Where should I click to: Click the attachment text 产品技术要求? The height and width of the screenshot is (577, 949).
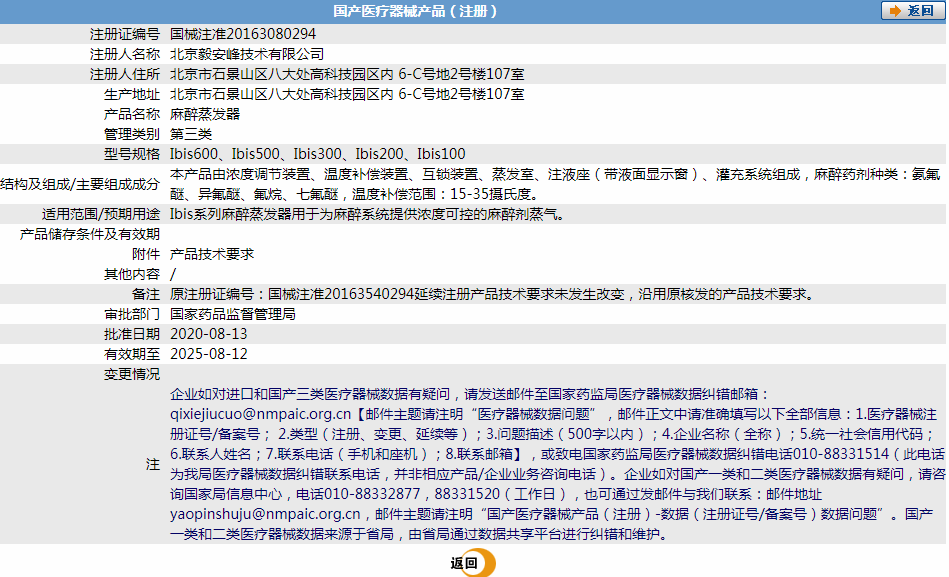pos(212,254)
